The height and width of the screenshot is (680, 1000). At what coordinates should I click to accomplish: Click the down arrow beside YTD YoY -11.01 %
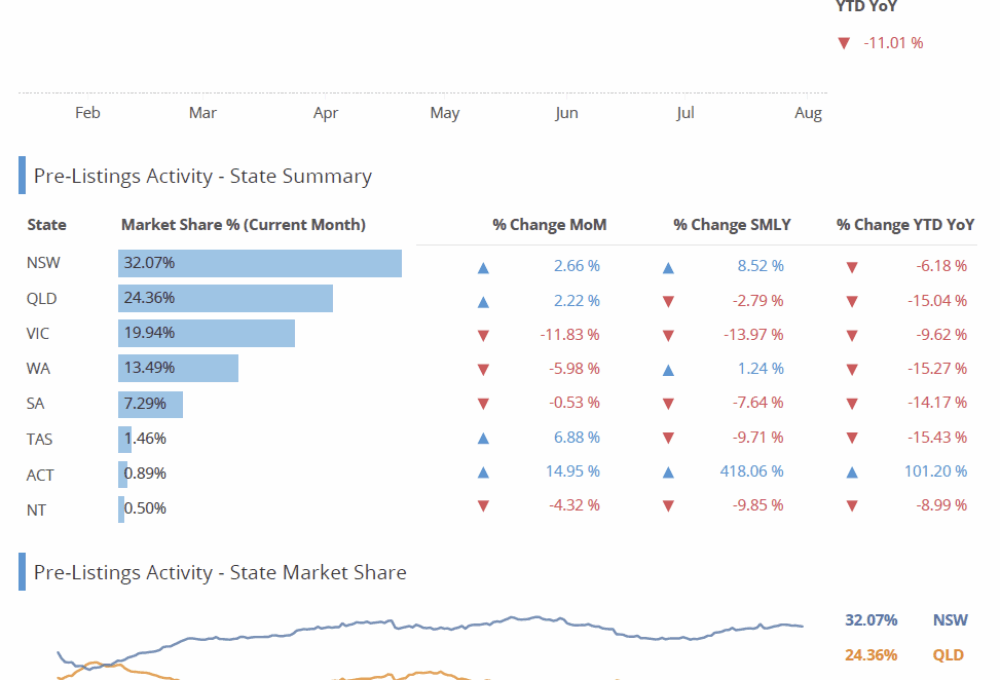[x=843, y=43]
